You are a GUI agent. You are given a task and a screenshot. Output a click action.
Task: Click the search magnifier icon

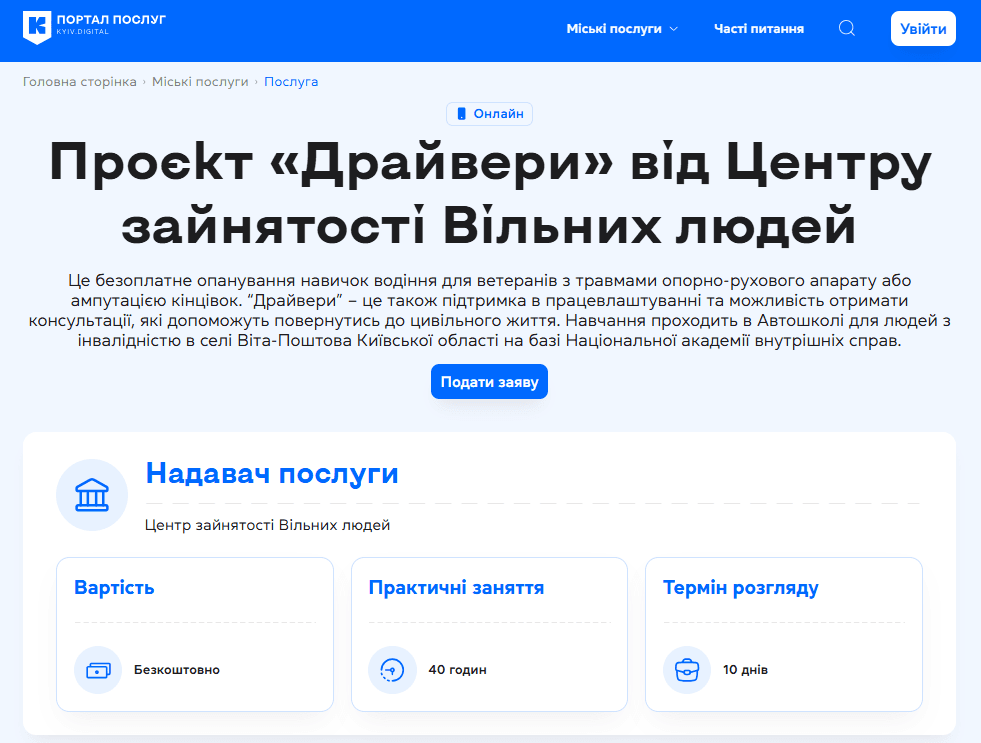pos(846,28)
